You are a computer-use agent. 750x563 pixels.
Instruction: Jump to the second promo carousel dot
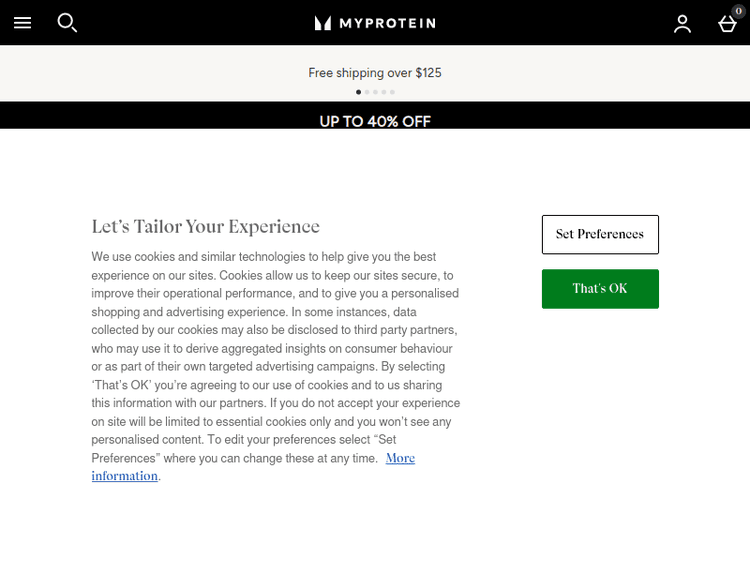click(367, 92)
